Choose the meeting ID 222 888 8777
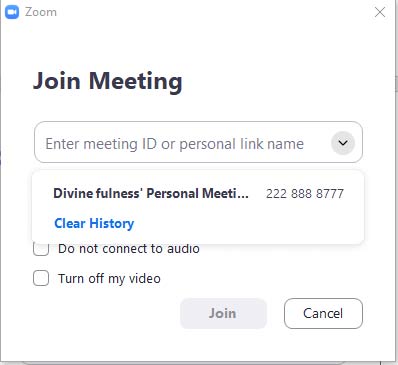 click(x=305, y=194)
